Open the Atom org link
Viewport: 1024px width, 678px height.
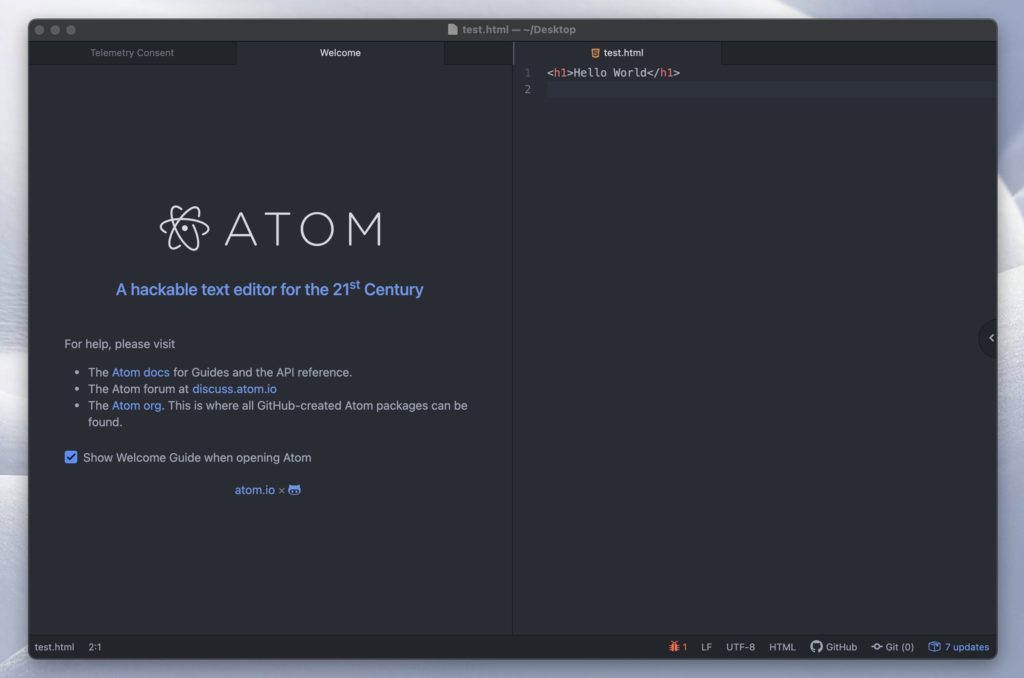click(x=136, y=406)
